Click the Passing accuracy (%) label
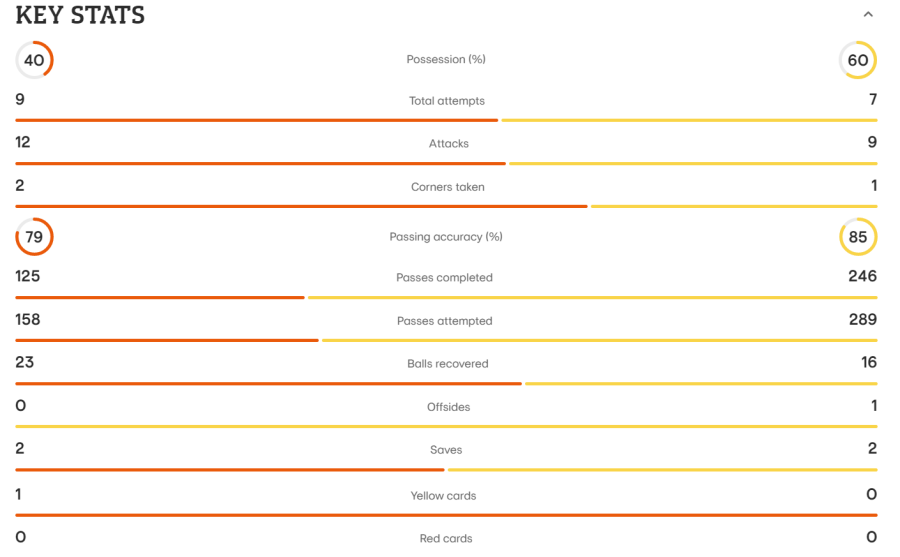Viewport: 900px width, 557px height. (x=446, y=237)
